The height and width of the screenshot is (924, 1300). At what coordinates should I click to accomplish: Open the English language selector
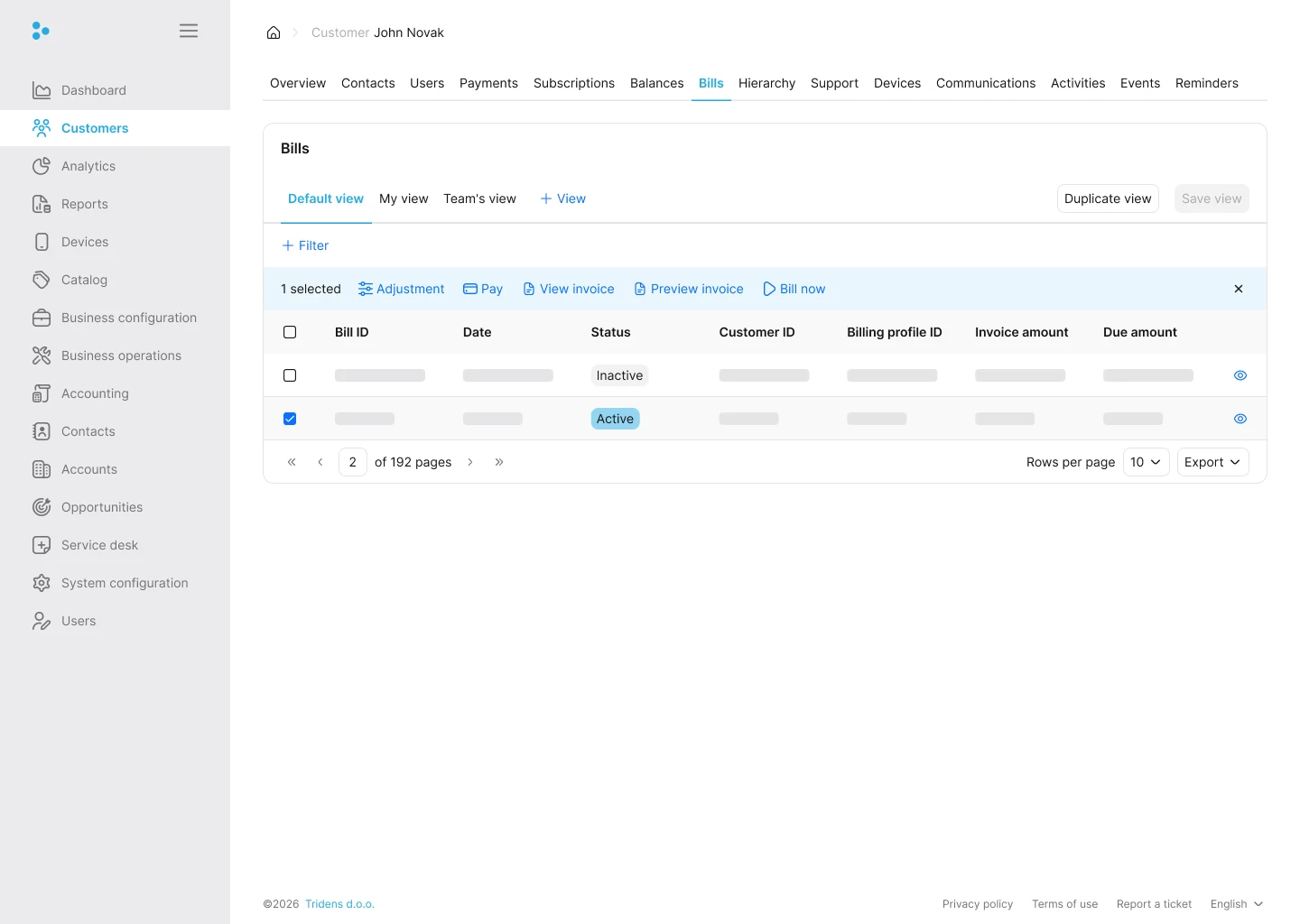[x=1236, y=904]
